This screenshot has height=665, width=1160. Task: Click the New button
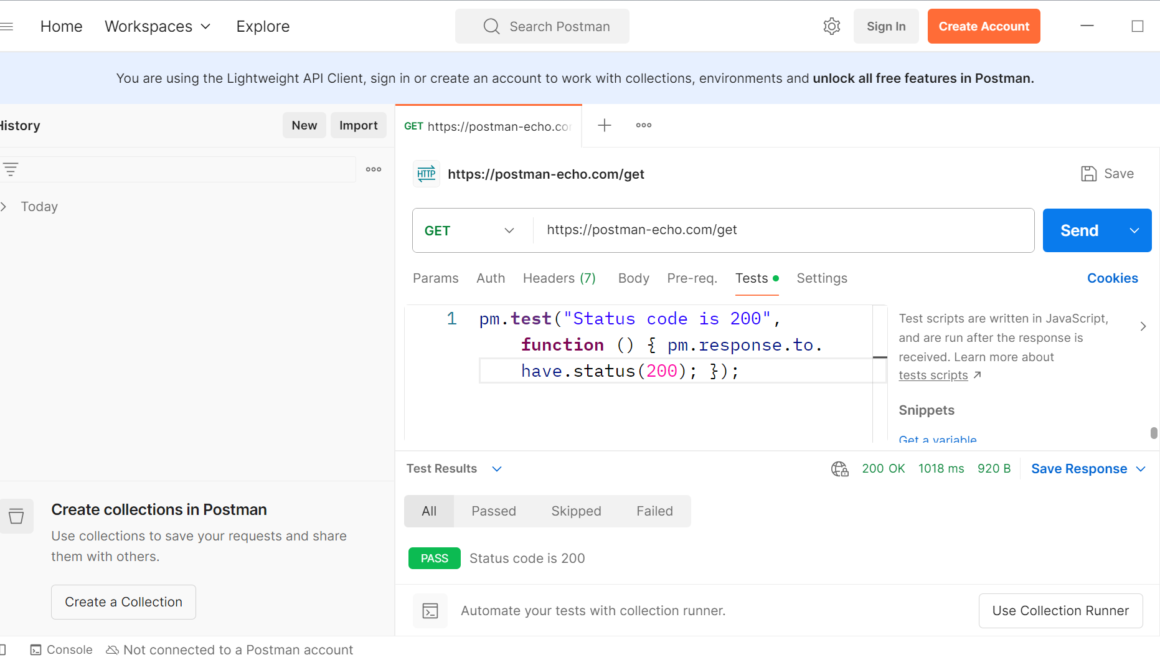tap(304, 126)
